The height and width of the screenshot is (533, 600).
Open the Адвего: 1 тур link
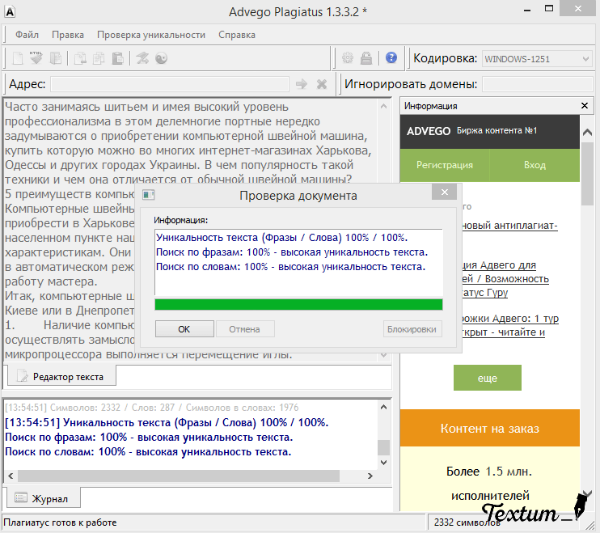pyautogui.click(x=510, y=318)
